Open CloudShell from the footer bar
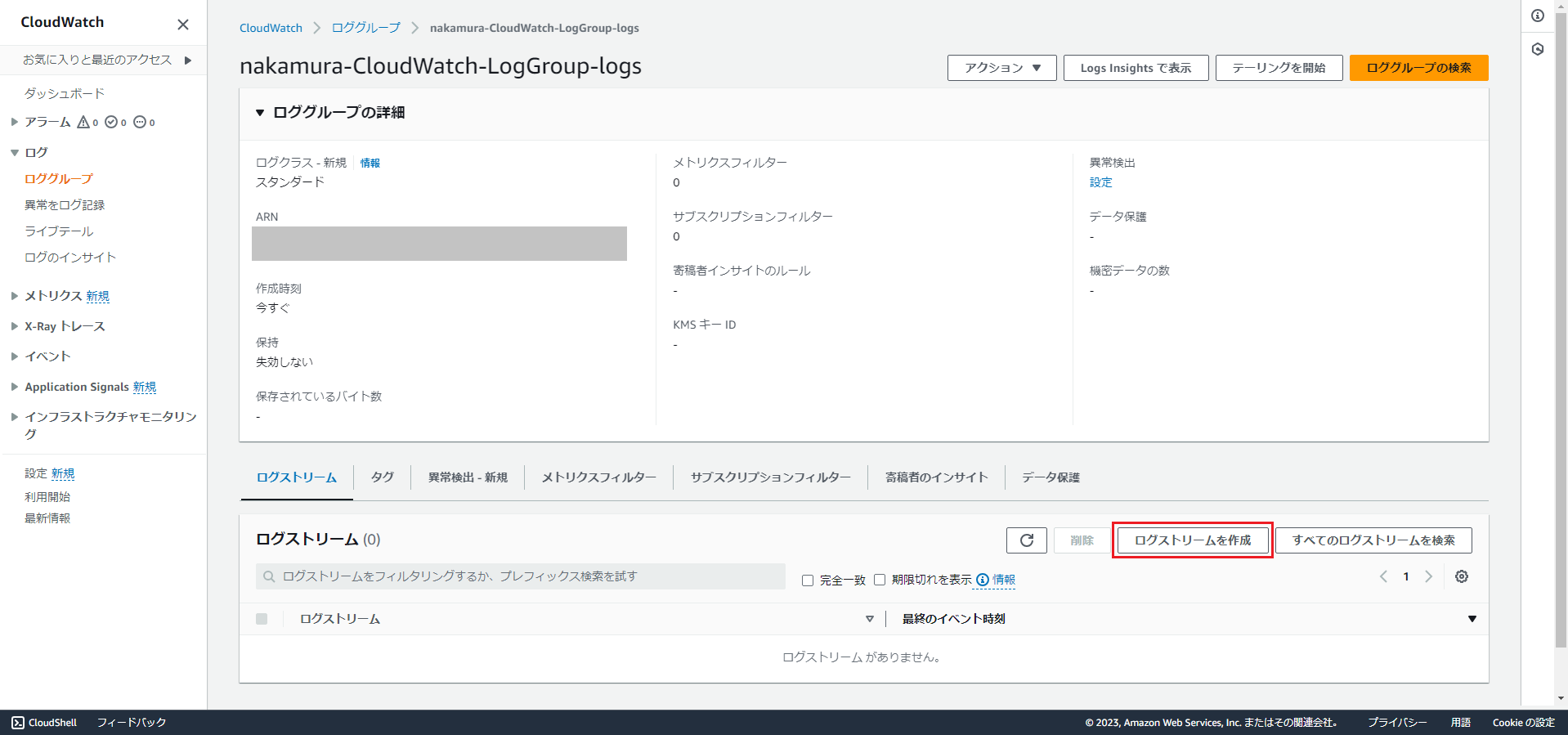The height and width of the screenshot is (735, 1568). [45, 722]
